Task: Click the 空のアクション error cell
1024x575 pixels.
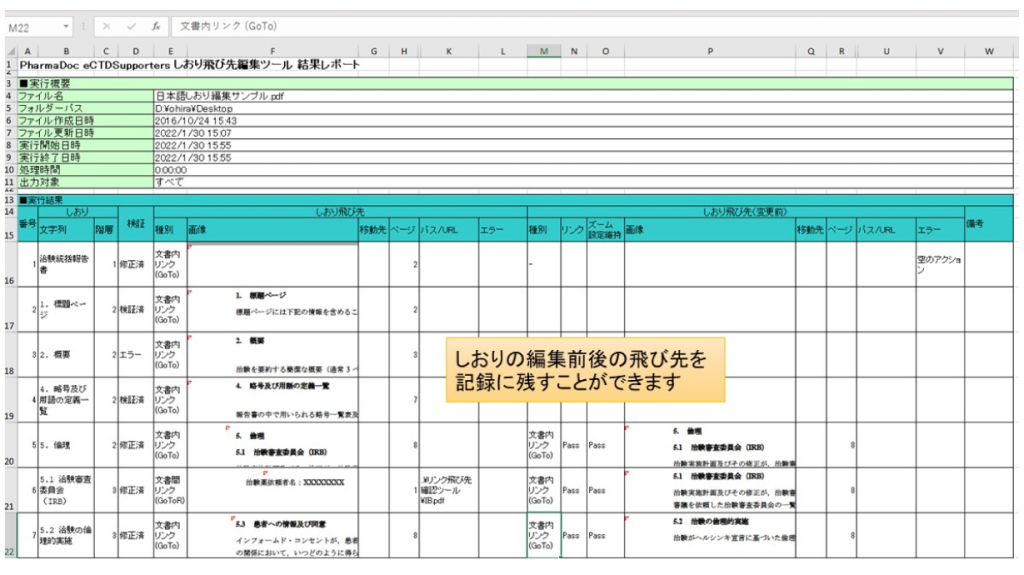Action: pyautogui.click(x=939, y=264)
